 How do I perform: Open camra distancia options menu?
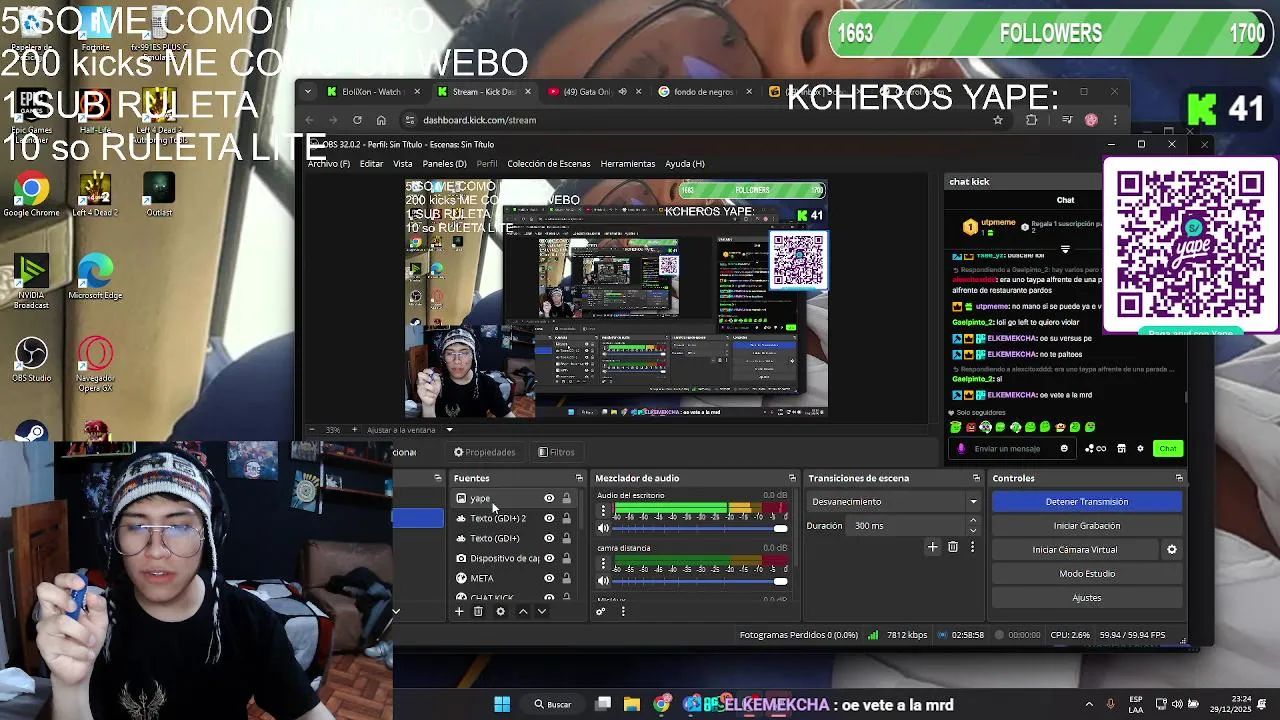pos(603,564)
